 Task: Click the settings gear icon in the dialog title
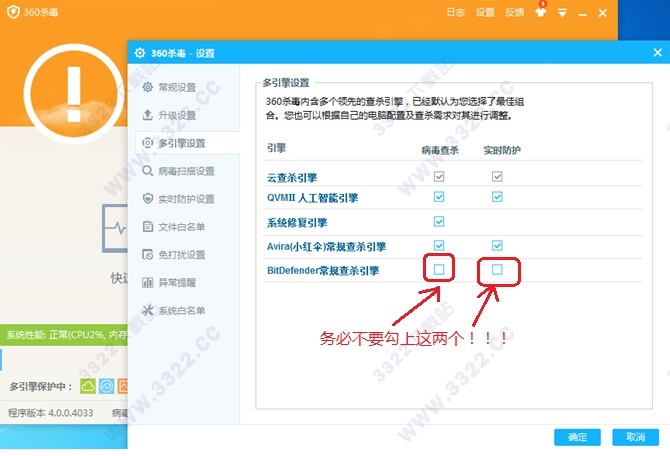(140, 53)
